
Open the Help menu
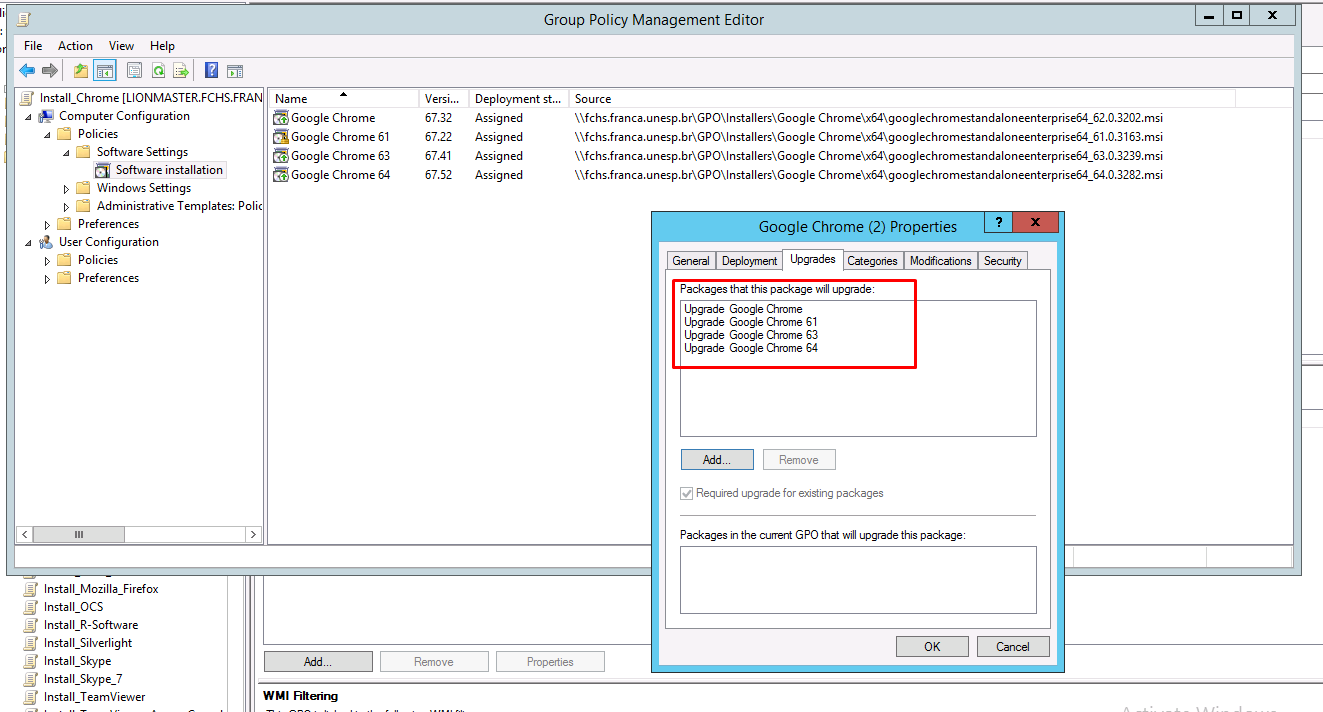pos(162,46)
